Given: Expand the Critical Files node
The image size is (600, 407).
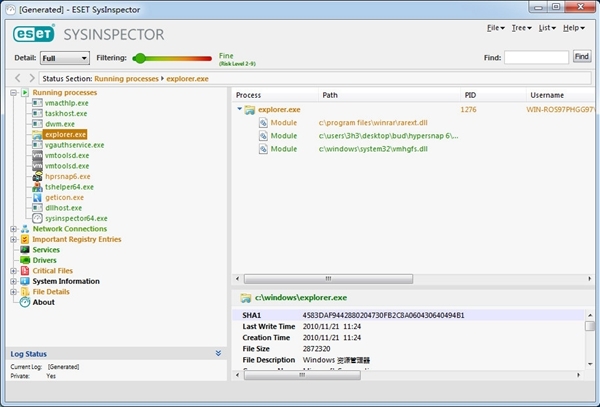Looking at the screenshot, I should point(13,270).
